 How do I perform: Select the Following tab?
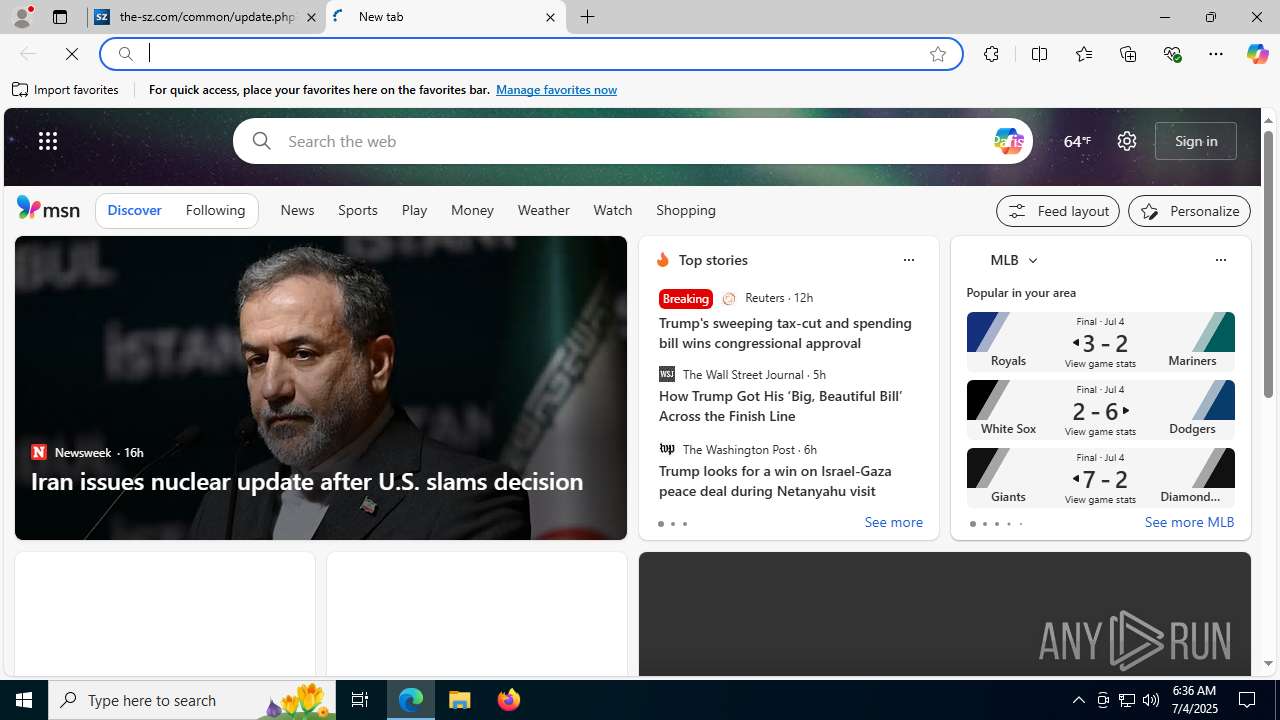pos(215,210)
